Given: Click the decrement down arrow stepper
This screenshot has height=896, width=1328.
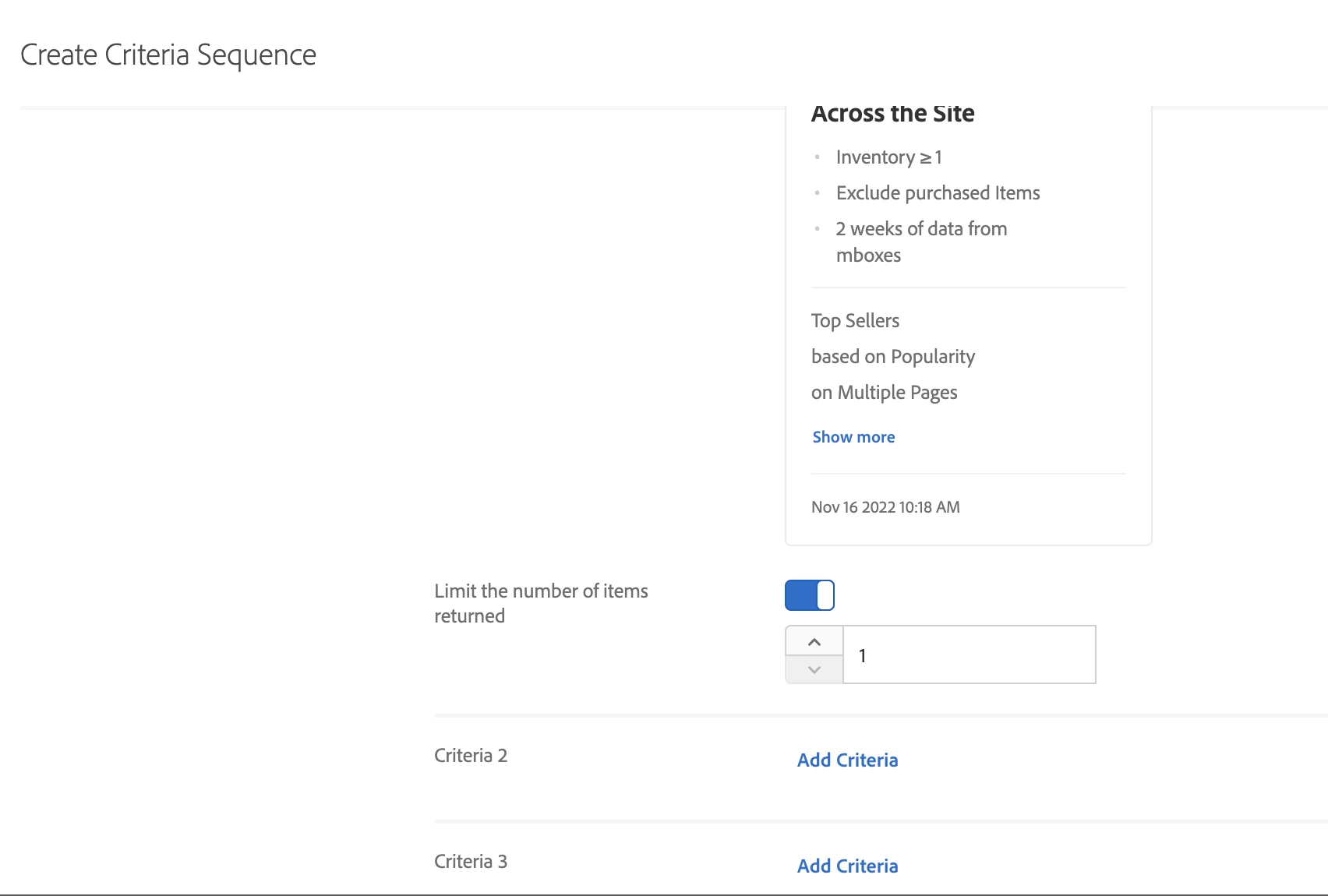Looking at the screenshot, I should point(814,669).
